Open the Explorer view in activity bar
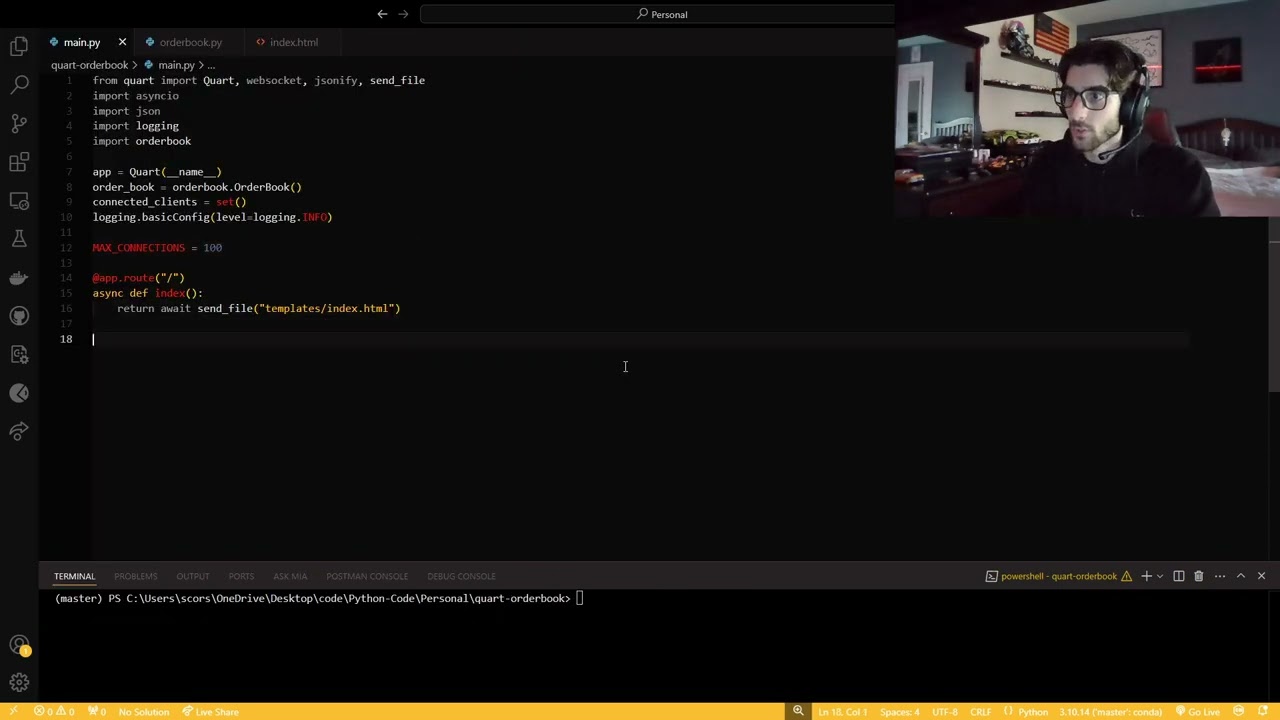The width and height of the screenshot is (1280, 720). pos(19,46)
